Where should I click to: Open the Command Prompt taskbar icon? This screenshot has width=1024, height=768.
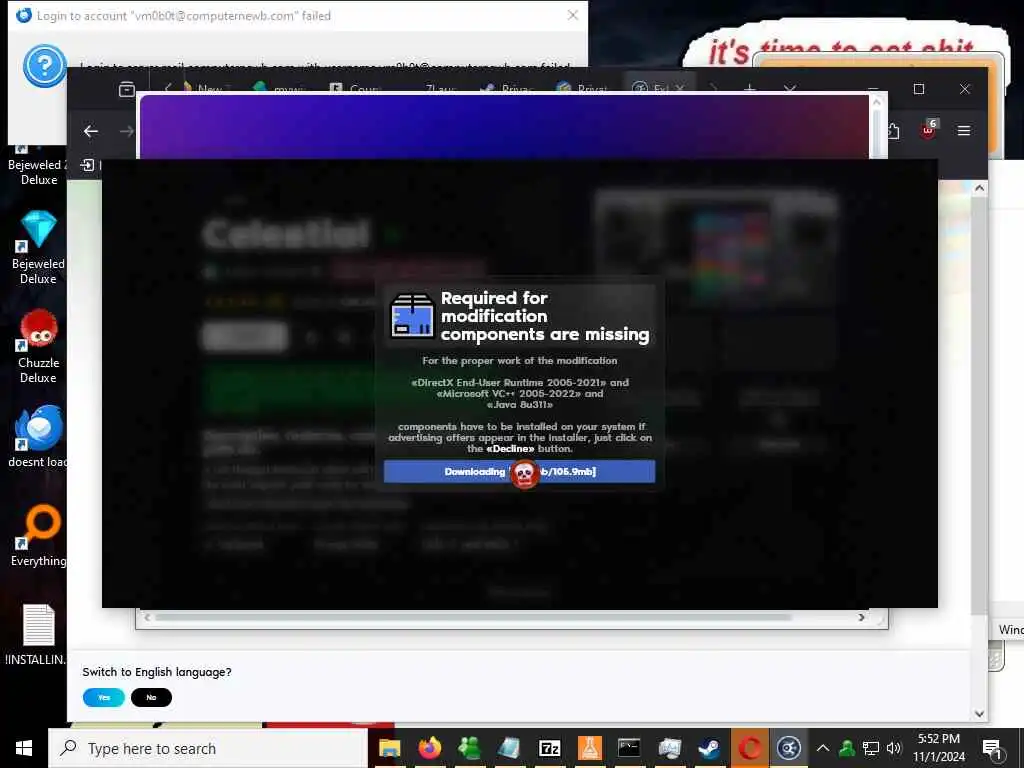629,748
